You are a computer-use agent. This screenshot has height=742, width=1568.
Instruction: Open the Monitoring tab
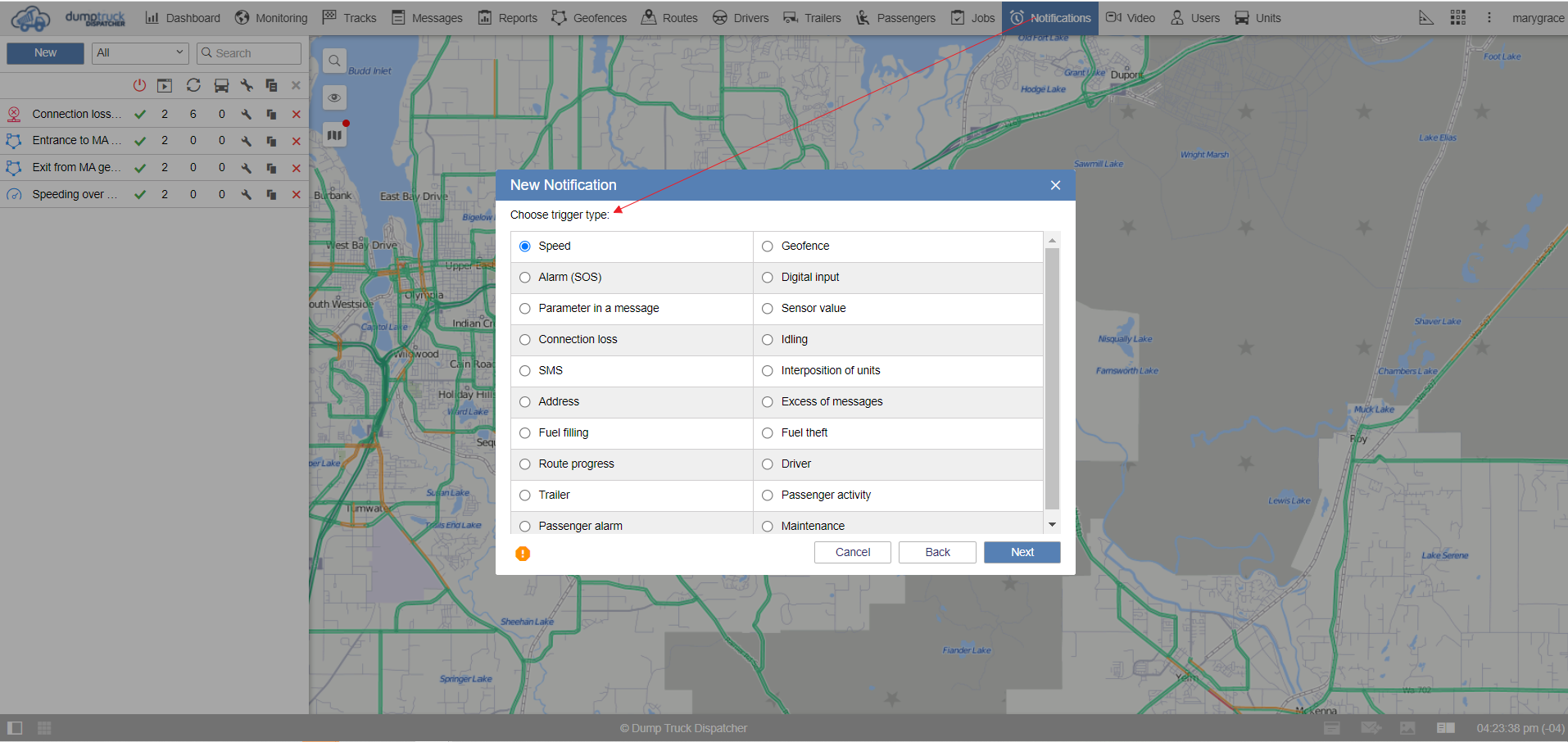pyautogui.click(x=271, y=18)
